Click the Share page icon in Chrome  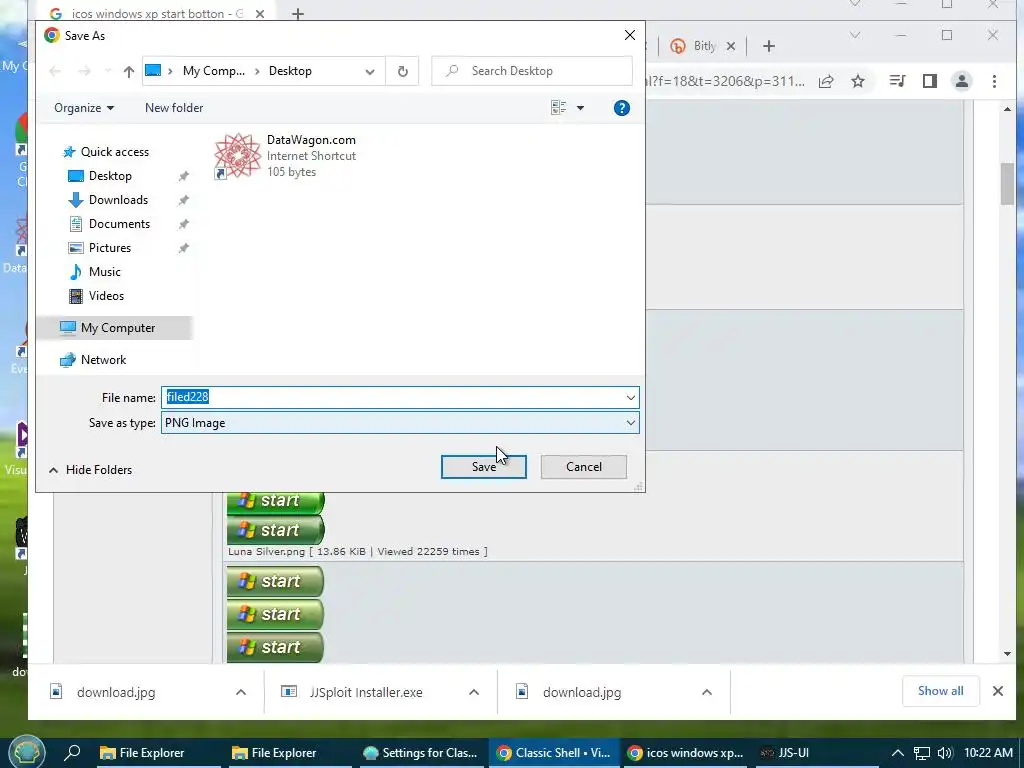[x=826, y=81]
